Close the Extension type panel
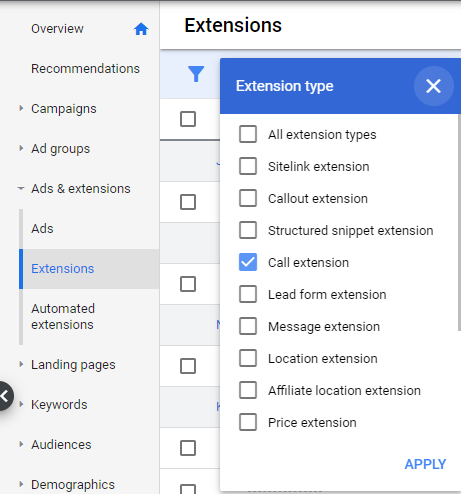This screenshot has width=461, height=494. [x=433, y=86]
